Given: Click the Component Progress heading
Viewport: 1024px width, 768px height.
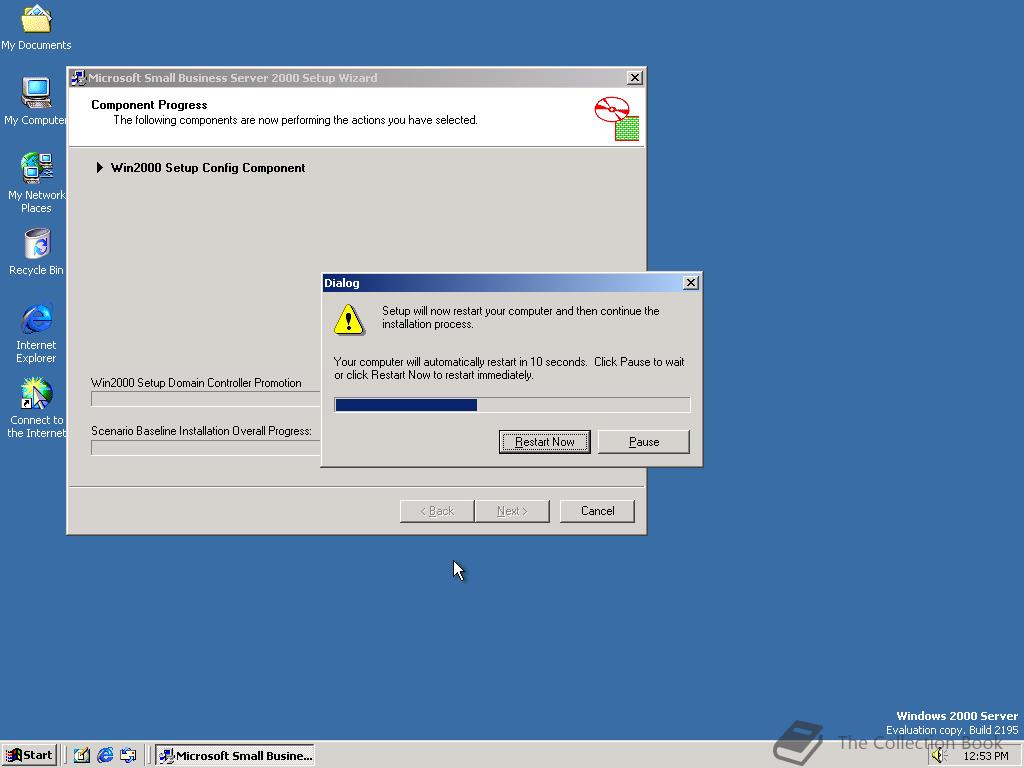Looking at the screenshot, I should tap(149, 104).
